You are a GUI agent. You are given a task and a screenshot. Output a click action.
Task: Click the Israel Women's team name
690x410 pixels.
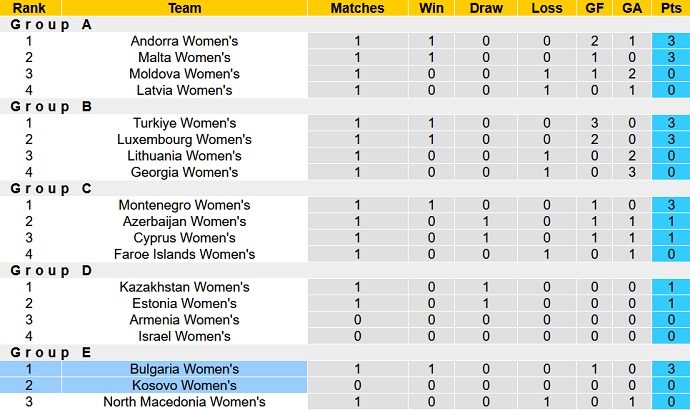(184, 336)
